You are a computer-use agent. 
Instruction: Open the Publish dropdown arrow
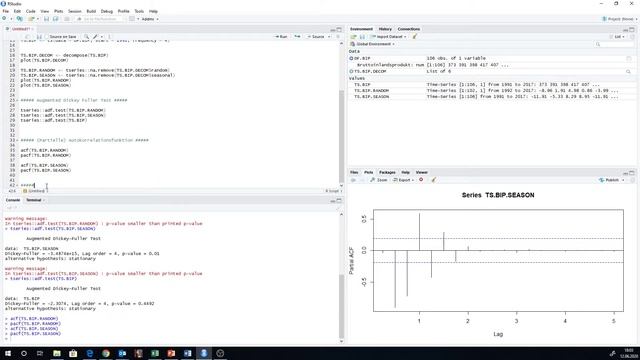pos(623,180)
